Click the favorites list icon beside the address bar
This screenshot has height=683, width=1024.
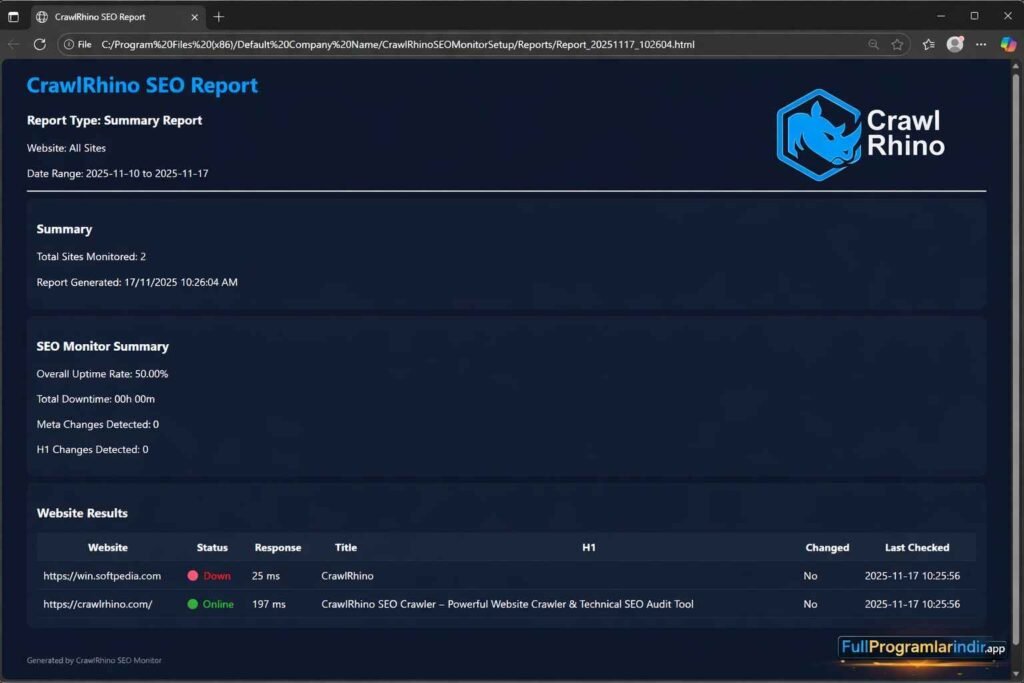[x=928, y=45]
